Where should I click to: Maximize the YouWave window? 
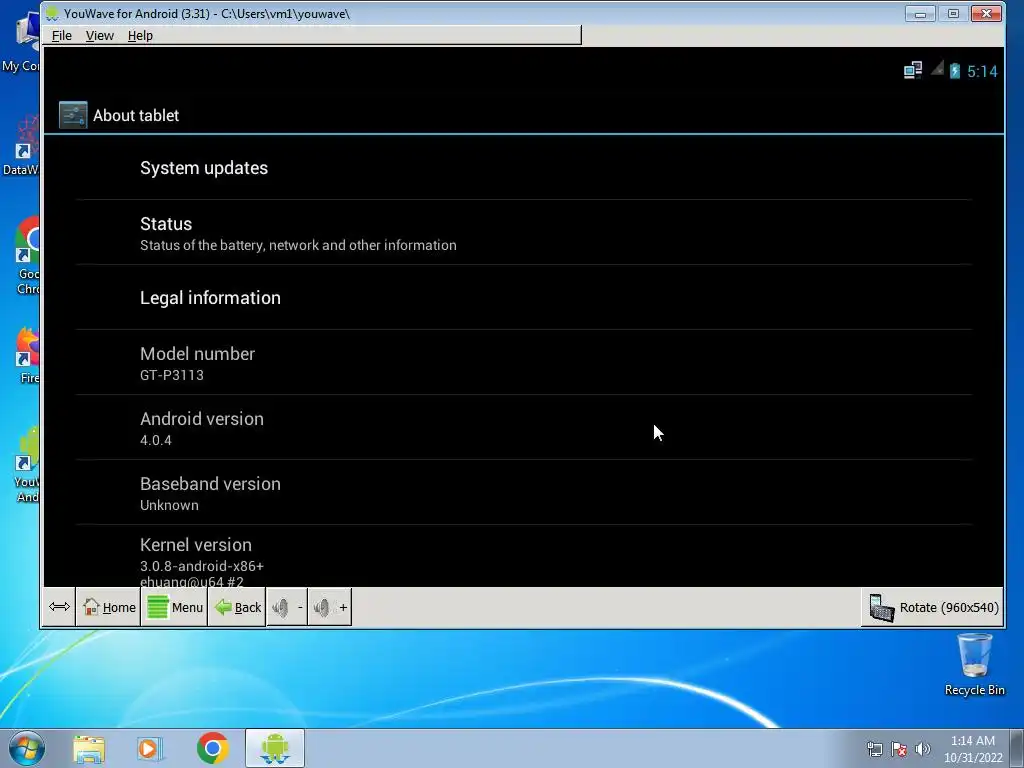(953, 13)
